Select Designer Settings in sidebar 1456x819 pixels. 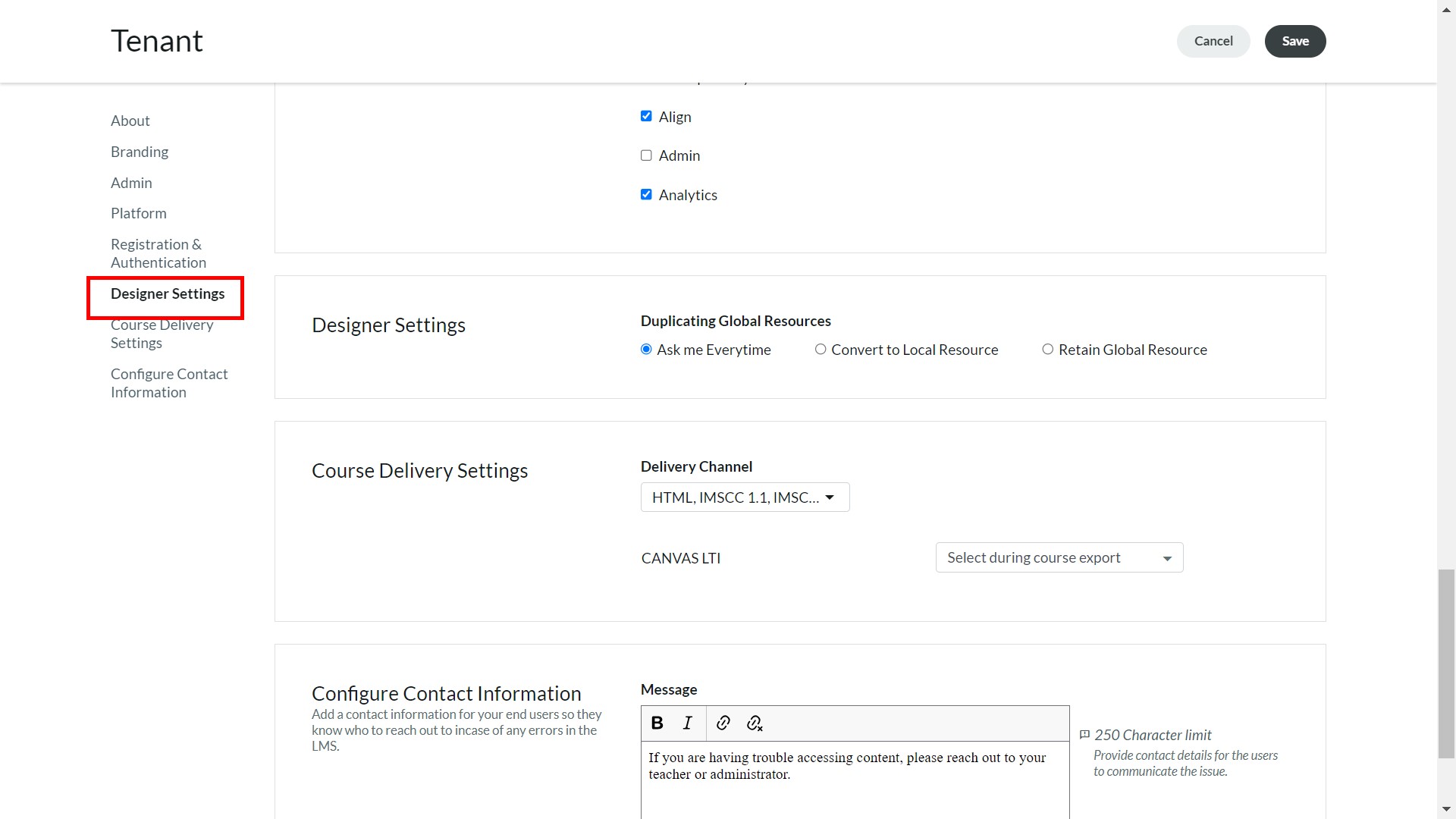coord(168,293)
